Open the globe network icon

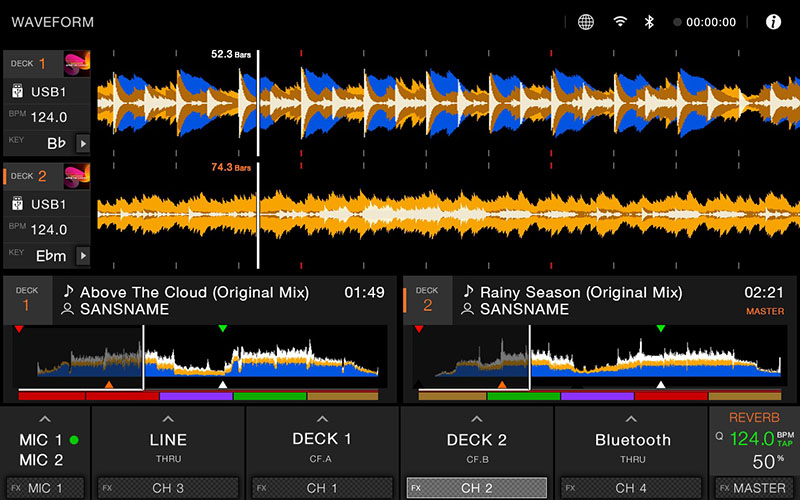(586, 22)
